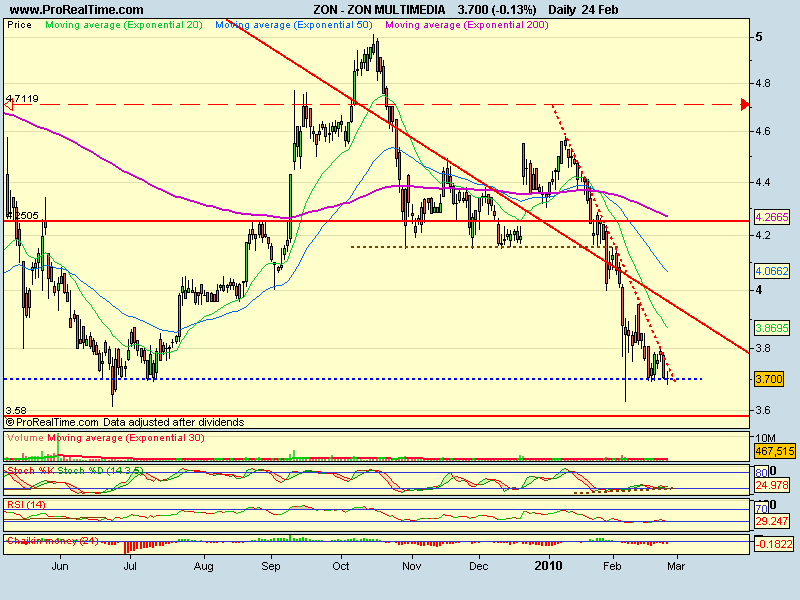Click the 4.7119 dashed line label
The width and height of the screenshot is (800, 600).
22,98
